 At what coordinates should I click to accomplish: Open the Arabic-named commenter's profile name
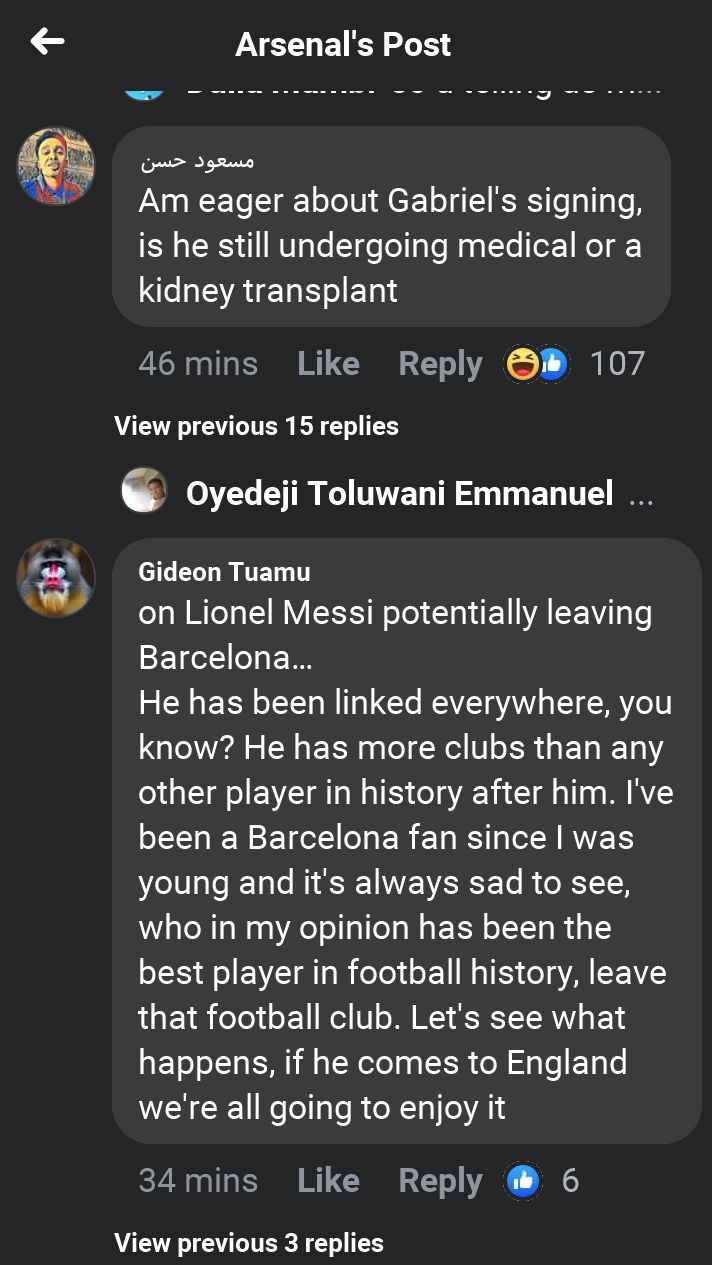pos(197,160)
